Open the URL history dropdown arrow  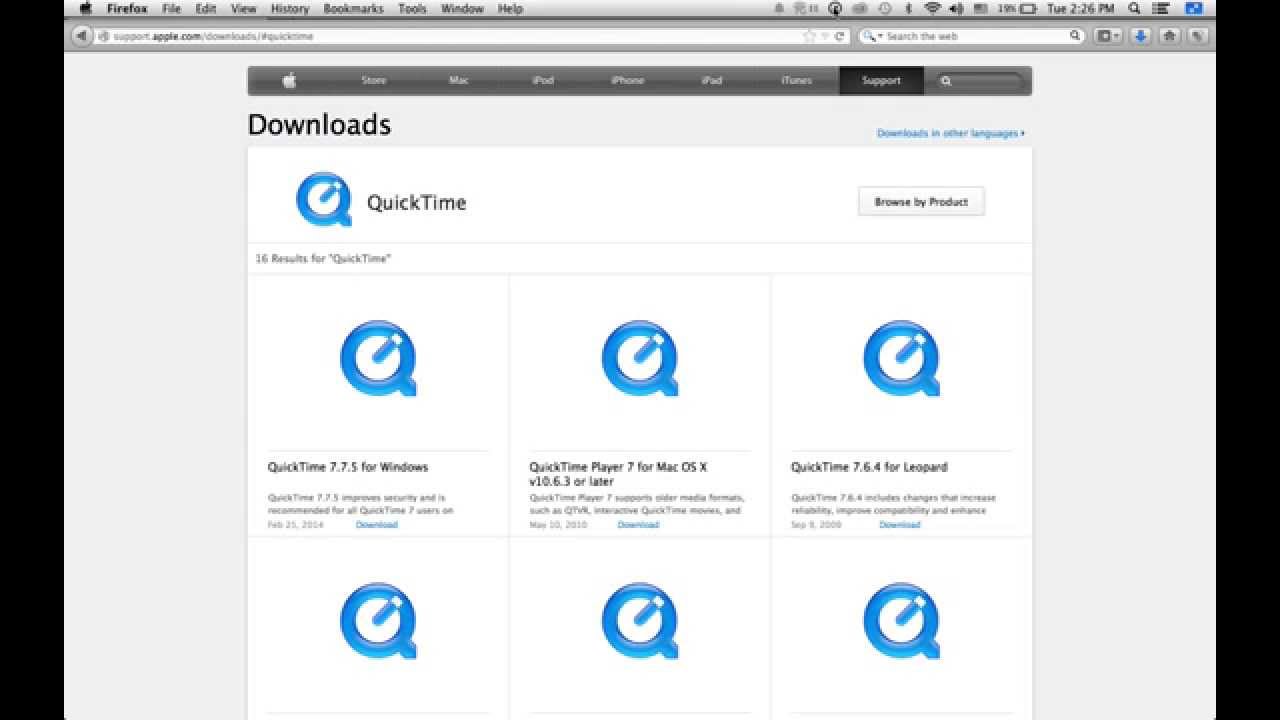[825, 36]
